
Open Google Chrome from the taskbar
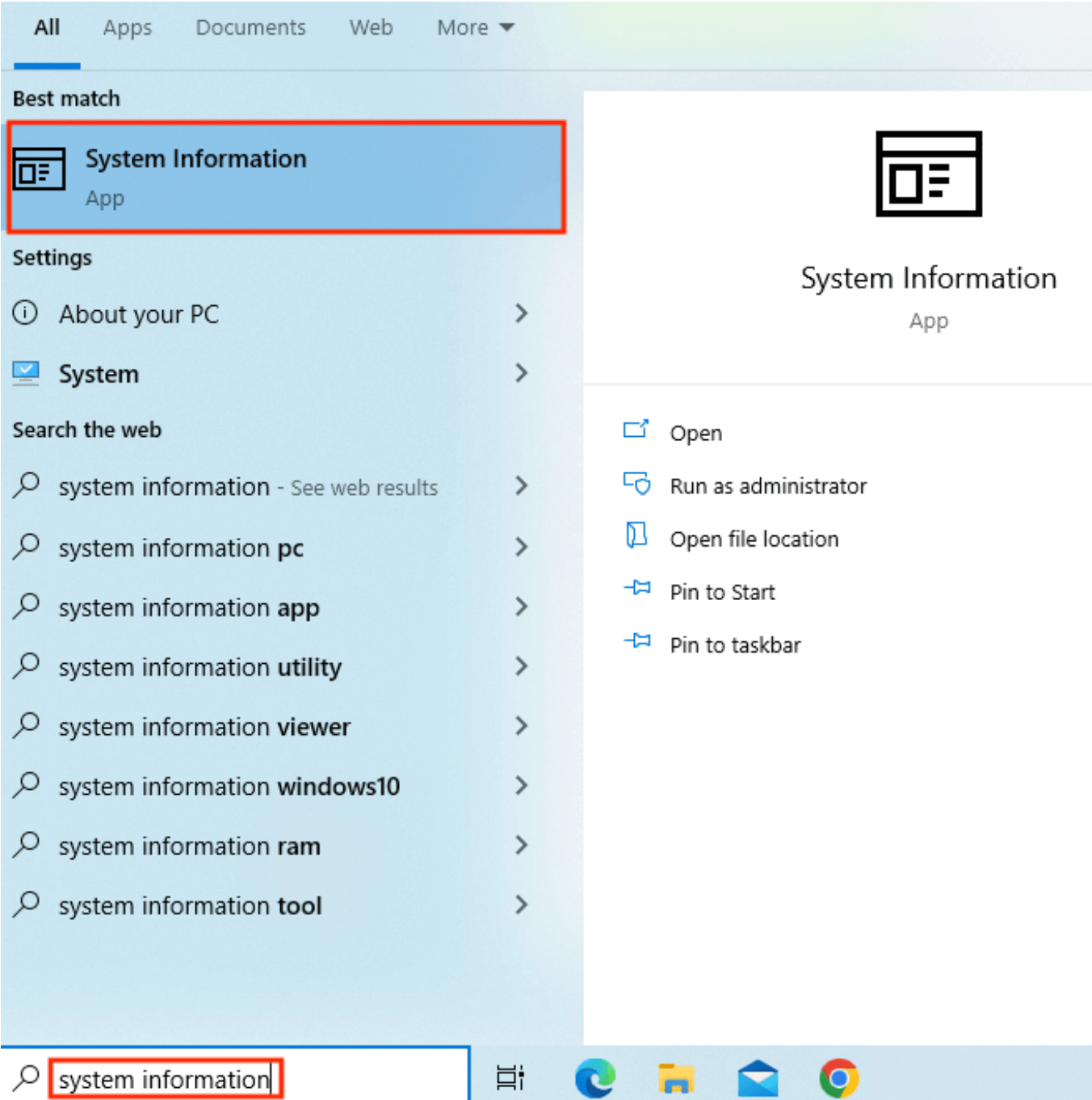click(x=839, y=1078)
